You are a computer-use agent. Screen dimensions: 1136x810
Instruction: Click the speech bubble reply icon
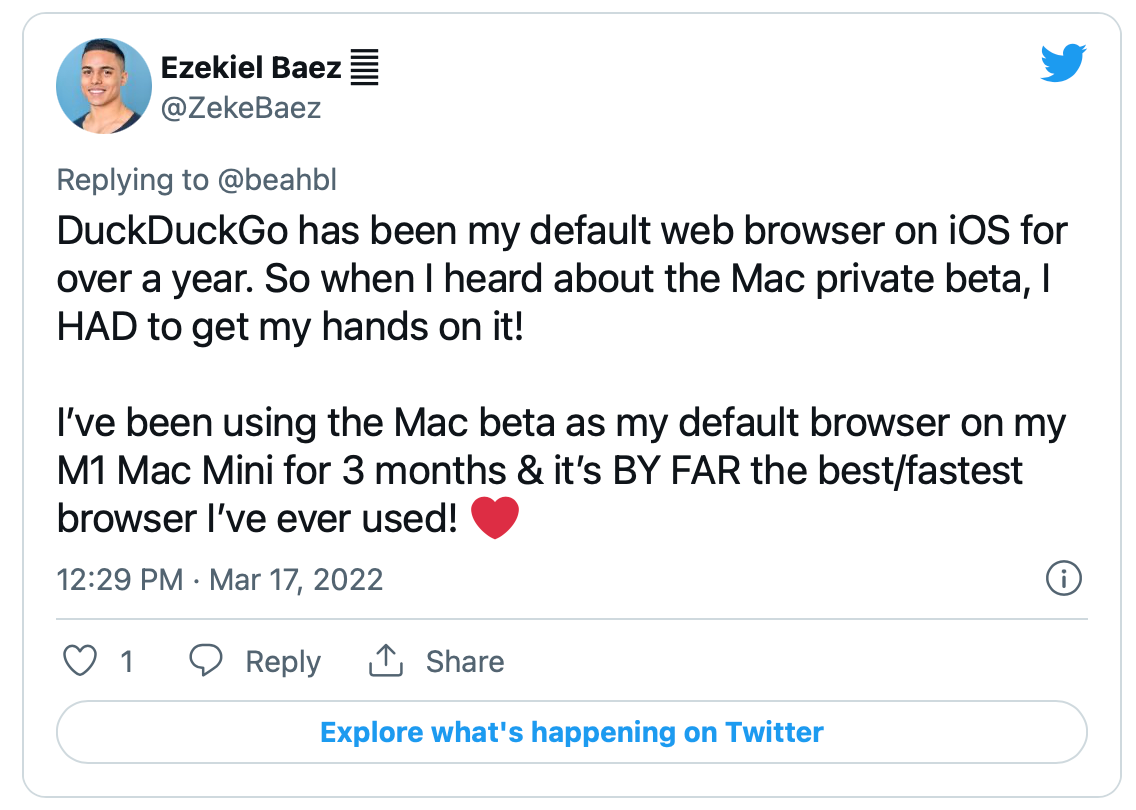click(x=206, y=660)
